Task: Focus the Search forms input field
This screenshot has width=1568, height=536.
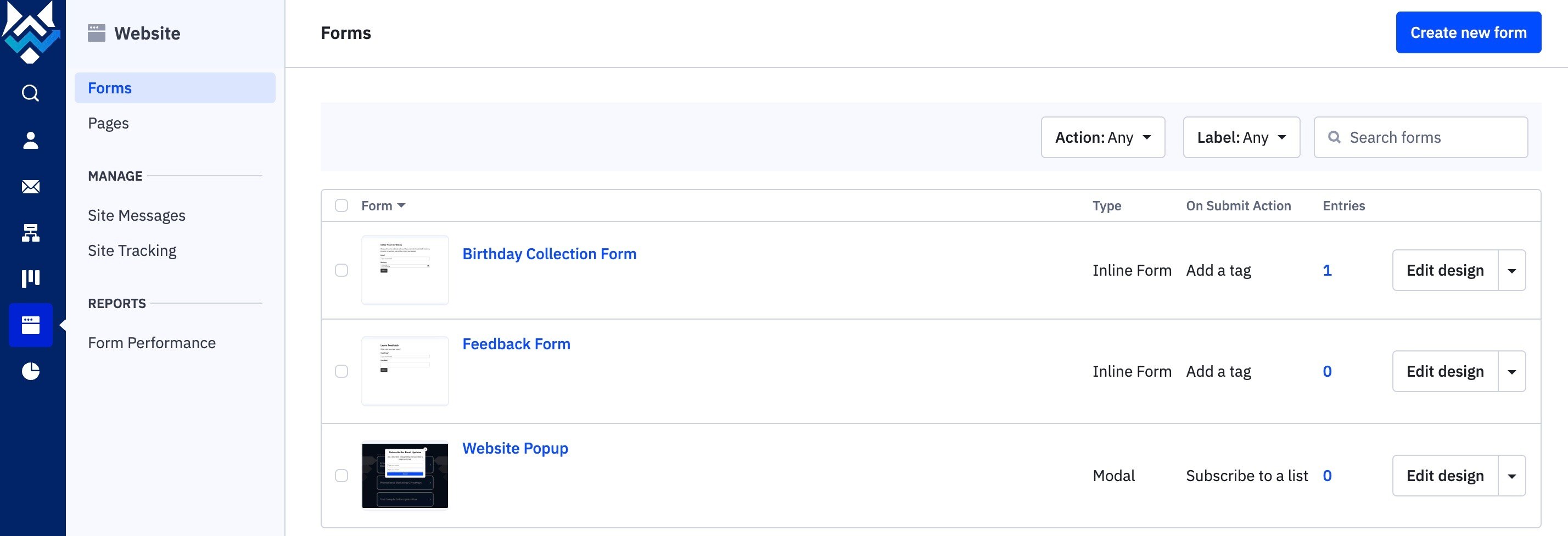Action: pyautogui.click(x=1421, y=137)
